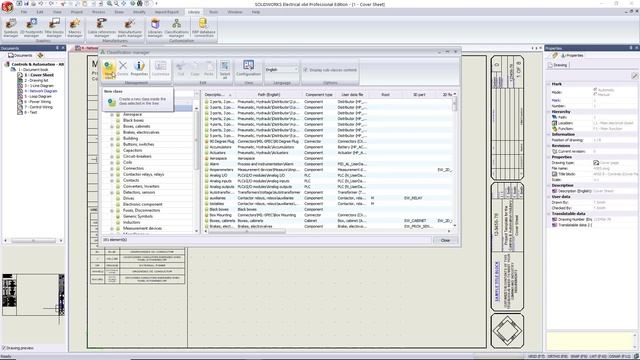Open class Properties in Classification manager
The width and height of the screenshot is (640, 360).
click(x=139, y=69)
